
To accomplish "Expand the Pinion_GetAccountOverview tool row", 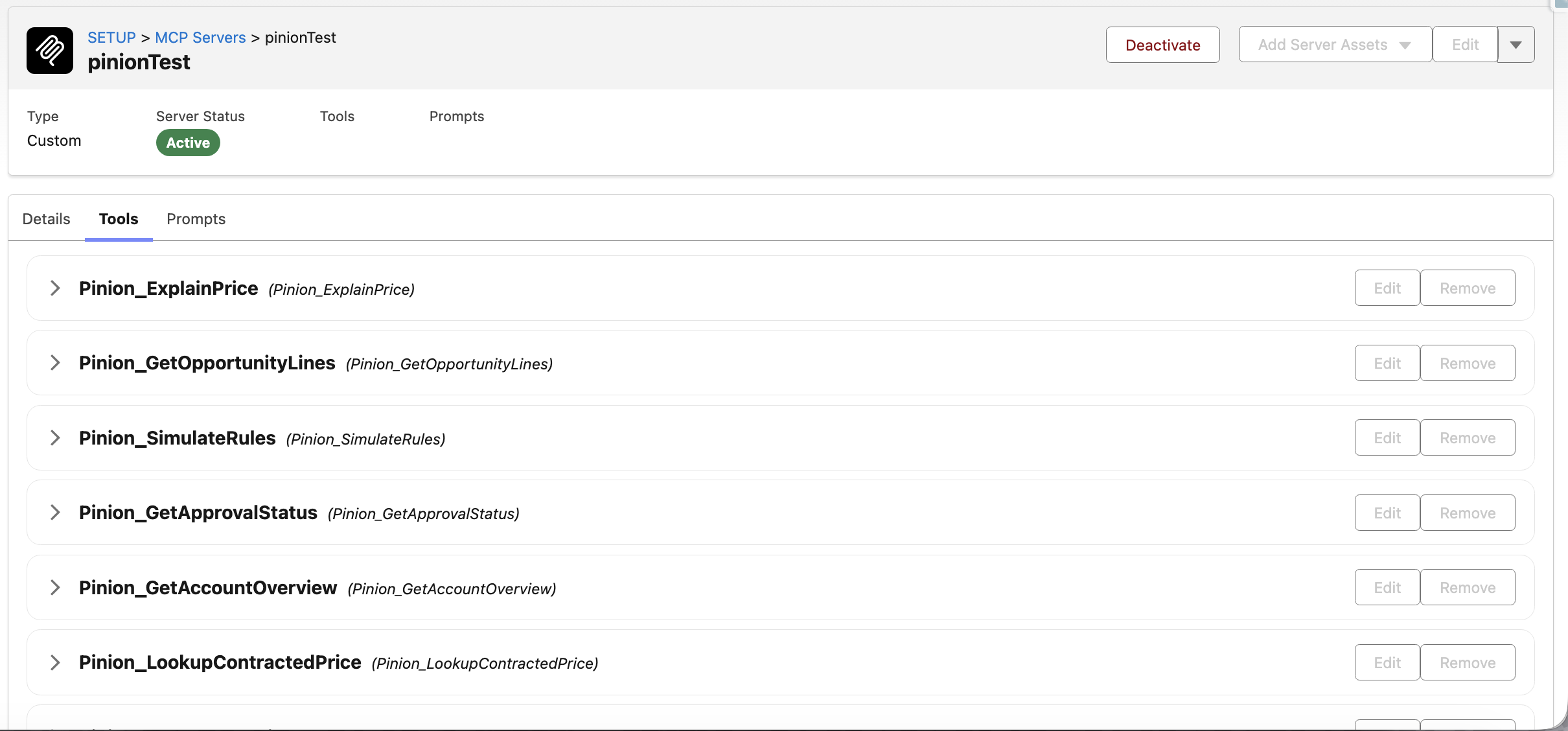I will (x=55, y=588).
